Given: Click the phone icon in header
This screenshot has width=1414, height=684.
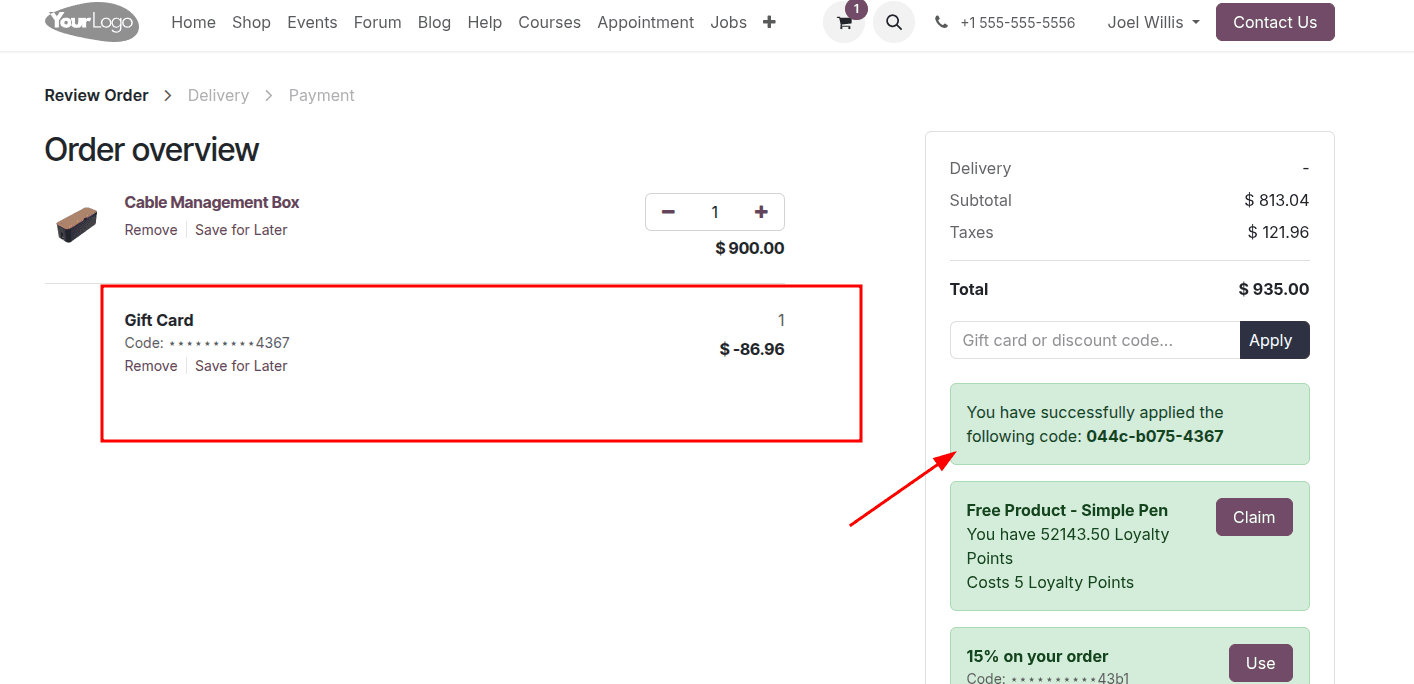Looking at the screenshot, I should coord(941,22).
